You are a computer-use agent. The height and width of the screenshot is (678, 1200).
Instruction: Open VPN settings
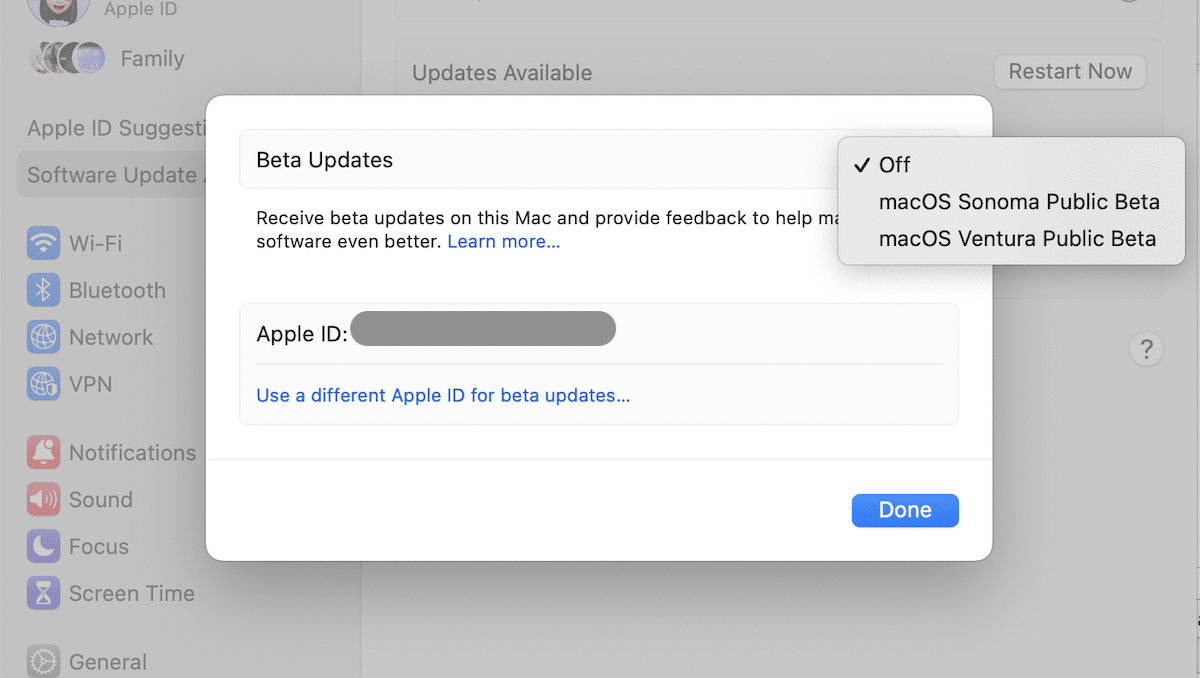[42, 384]
